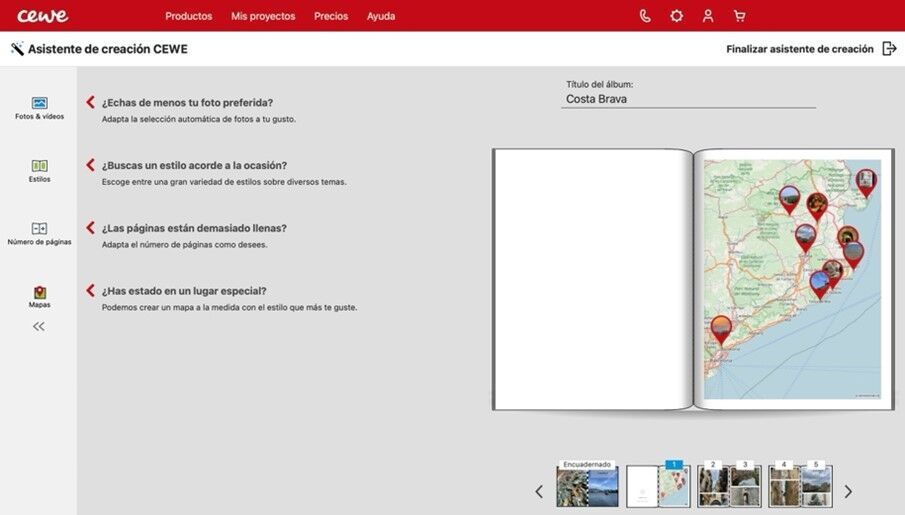Image resolution: width=905 pixels, height=515 pixels.
Task: Open Mapas sidebar option
Action: tap(39, 297)
